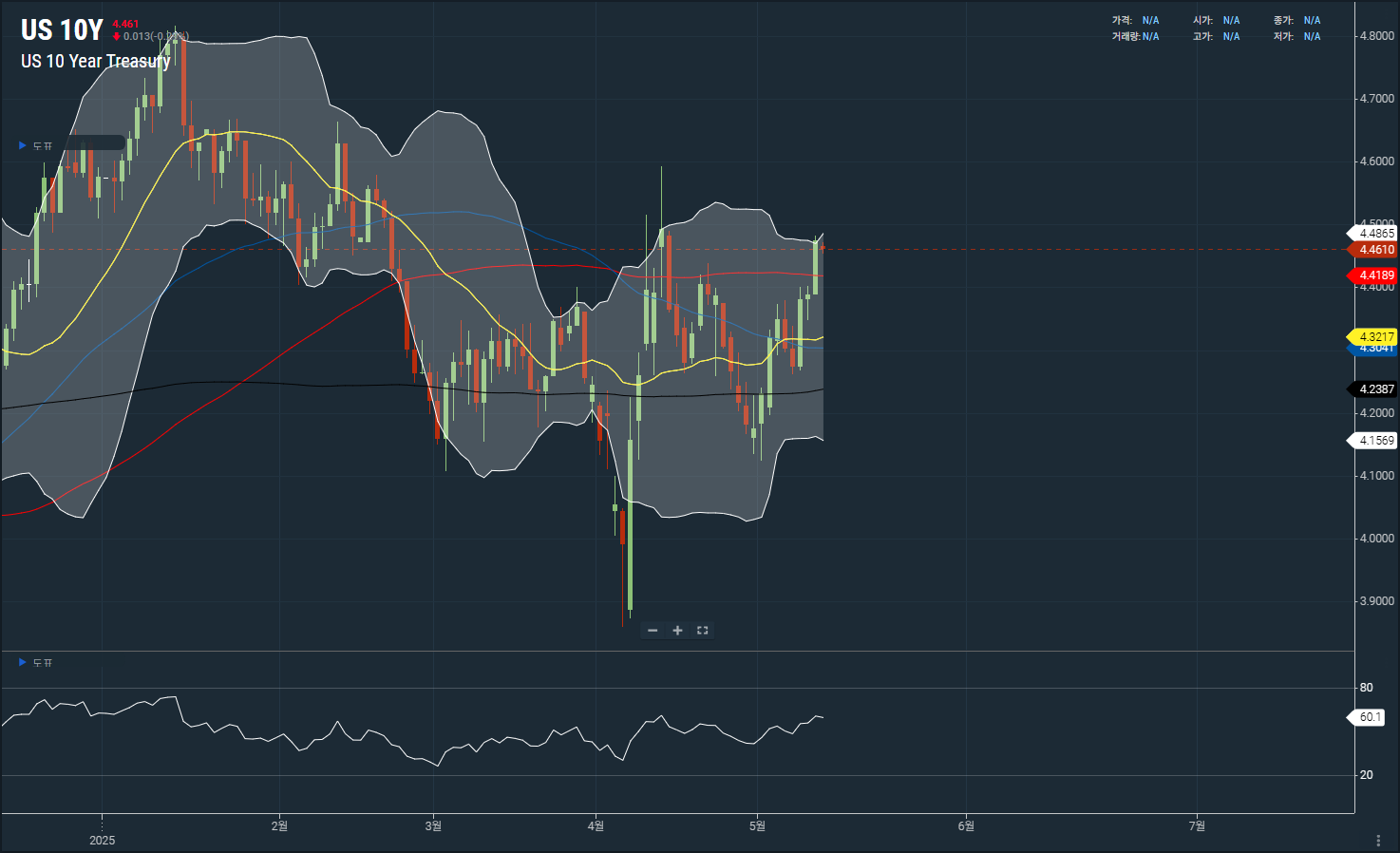Click the 거래량 N/A field in the header
Image resolution: width=1400 pixels, height=853 pixels.
pos(1136,37)
